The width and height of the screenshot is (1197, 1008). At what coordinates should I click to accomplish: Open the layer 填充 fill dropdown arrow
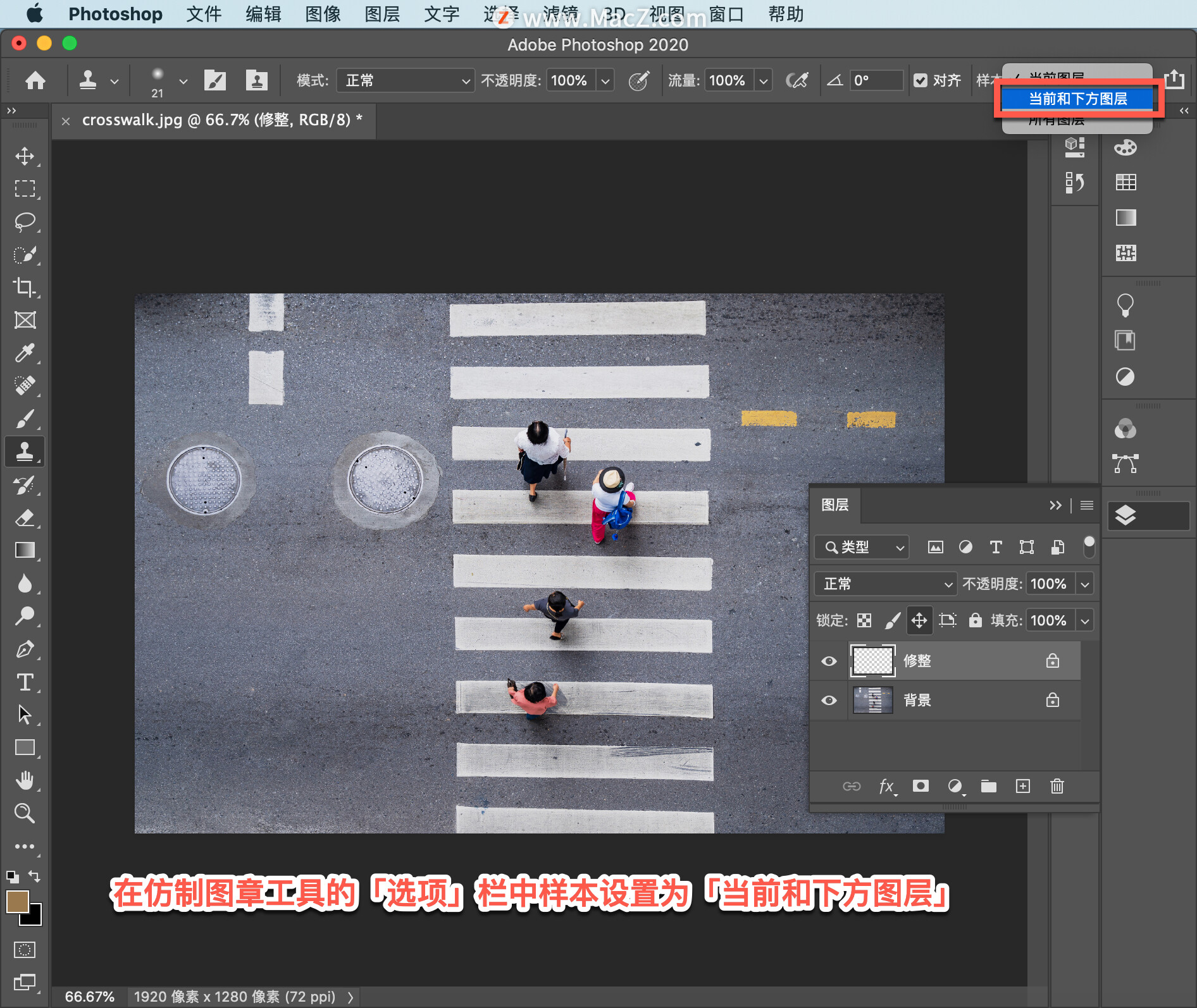(x=1085, y=620)
